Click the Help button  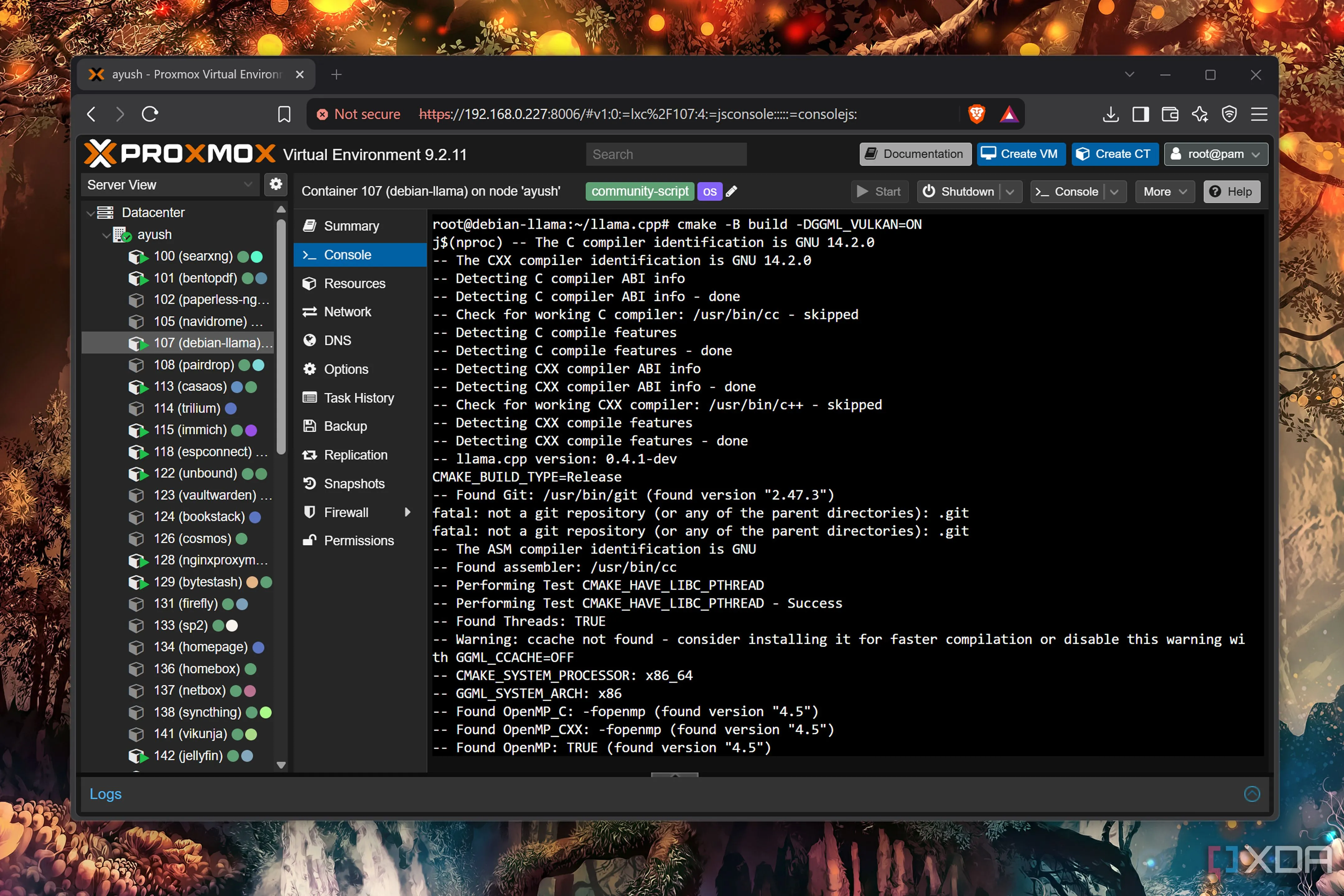[x=1231, y=192]
